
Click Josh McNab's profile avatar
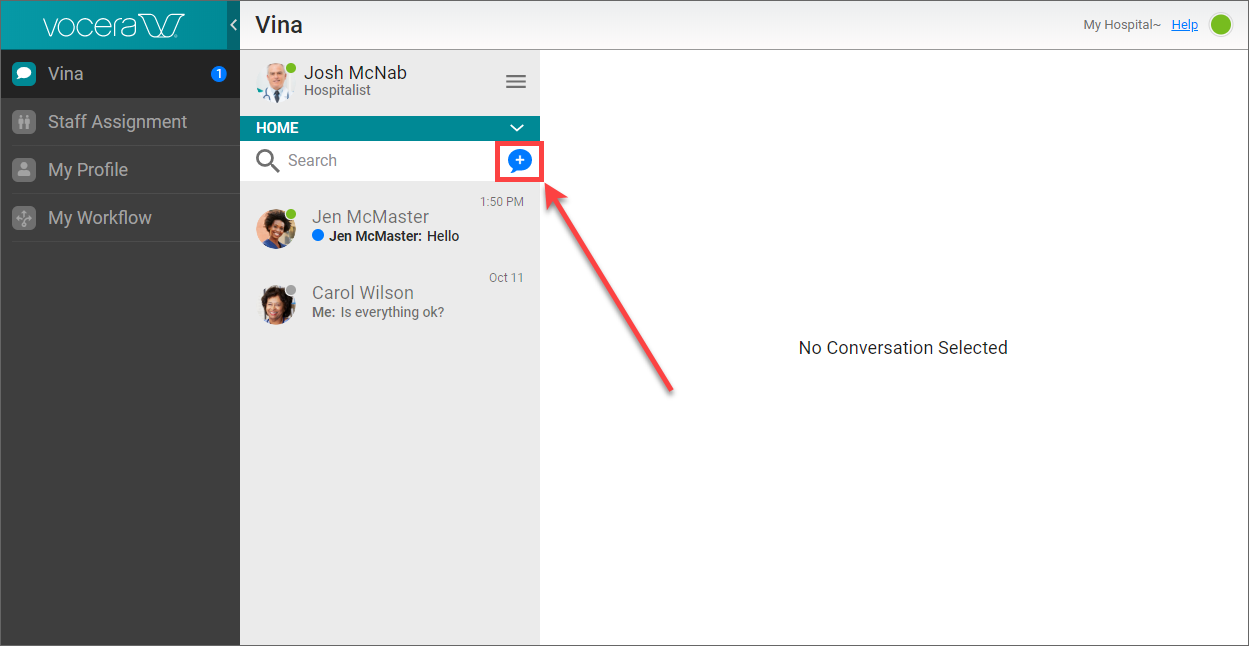click(x=275, y=82)
